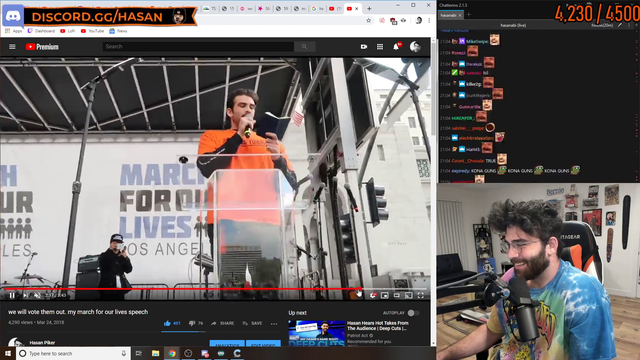640x360 pixels.
Task: Open more actions ellipsis under video
Action: pyautogui.click(x=274, y=324)
